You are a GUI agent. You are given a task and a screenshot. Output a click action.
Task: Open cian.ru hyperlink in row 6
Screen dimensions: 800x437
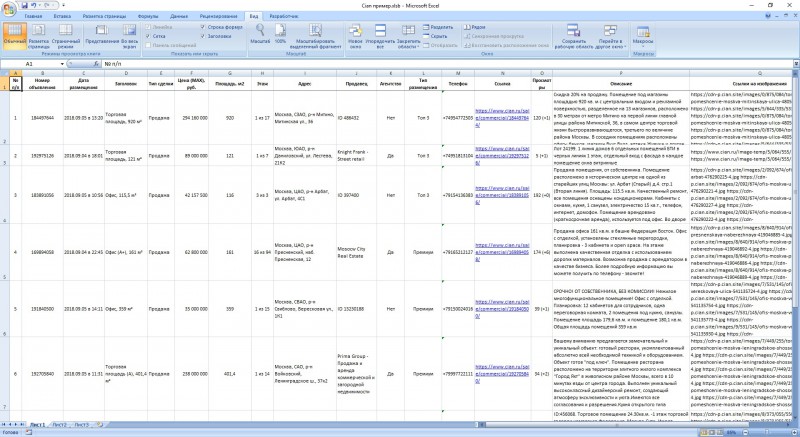(502, 374)
